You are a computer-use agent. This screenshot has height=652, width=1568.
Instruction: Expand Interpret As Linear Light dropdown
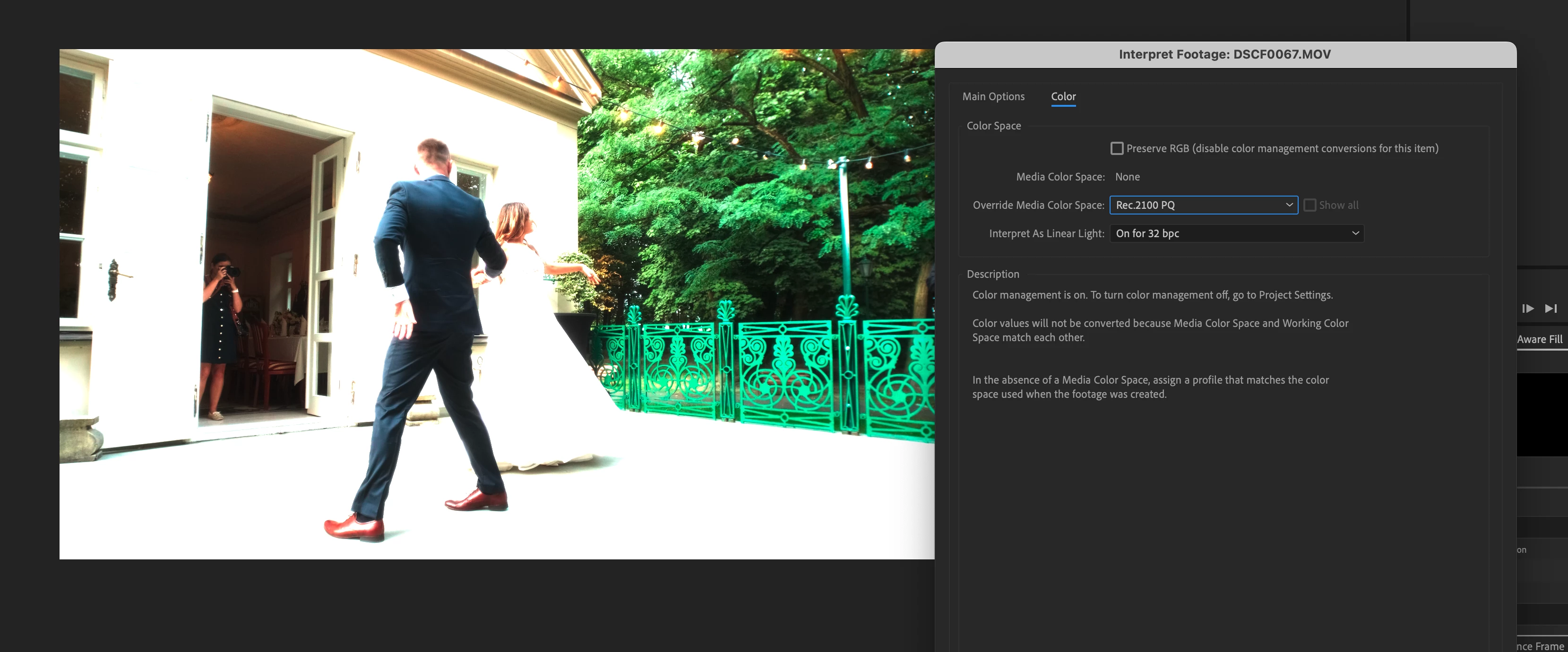(1236, 234)
